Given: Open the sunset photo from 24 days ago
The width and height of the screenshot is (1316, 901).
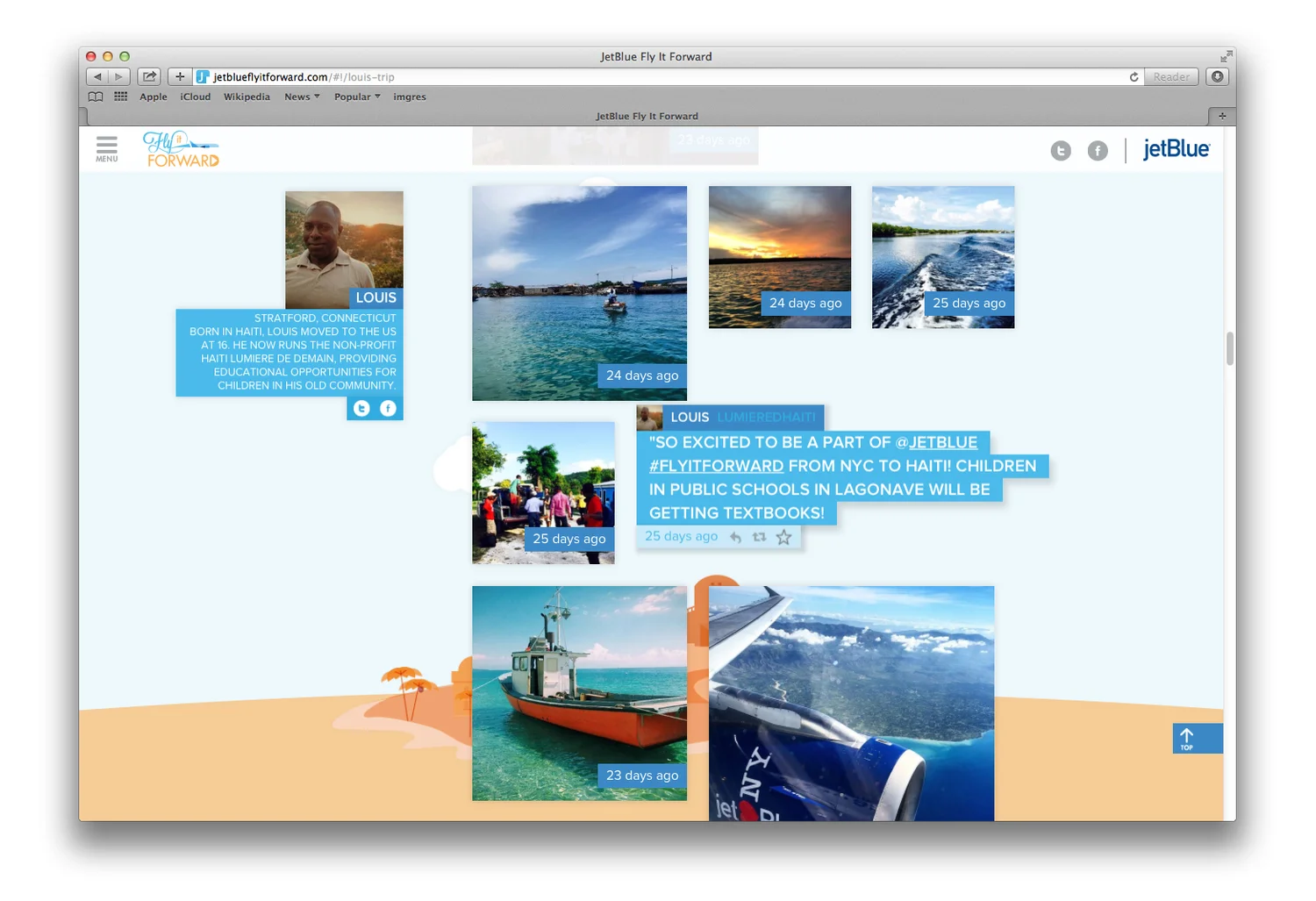Looking at the screenshot, I should click(780, 257).
